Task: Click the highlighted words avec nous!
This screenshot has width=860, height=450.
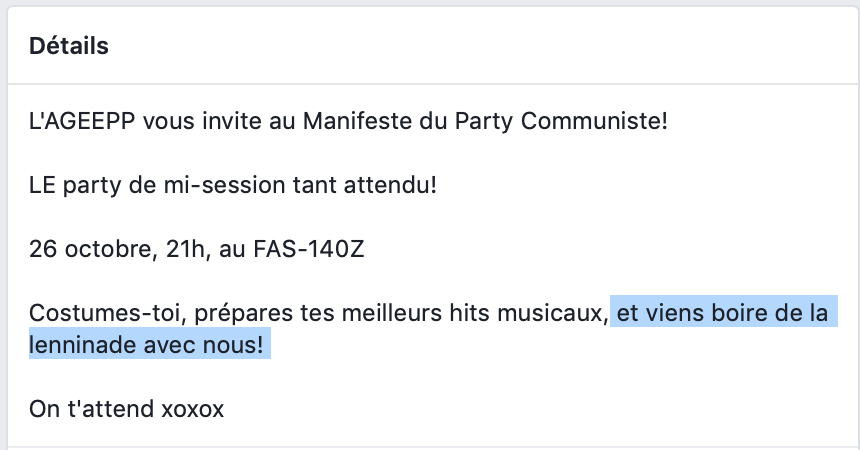Action: point(203,345)
